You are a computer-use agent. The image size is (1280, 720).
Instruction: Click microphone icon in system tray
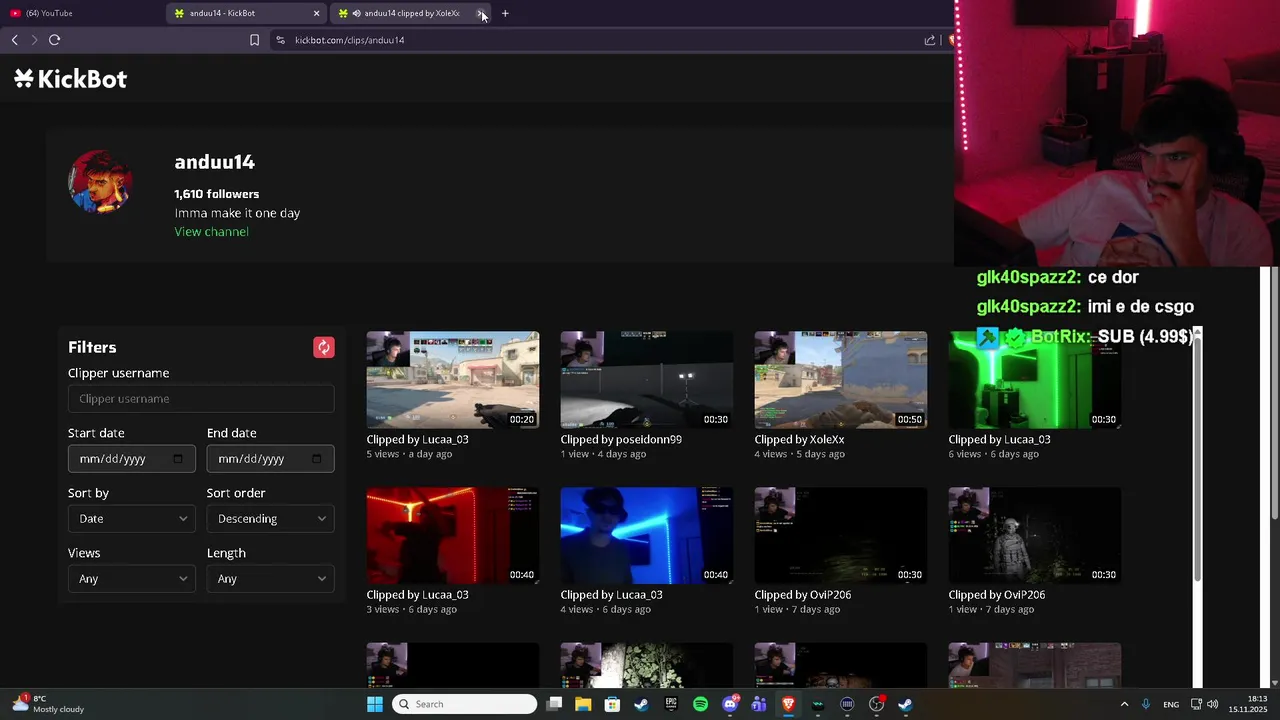point(1146,704)
